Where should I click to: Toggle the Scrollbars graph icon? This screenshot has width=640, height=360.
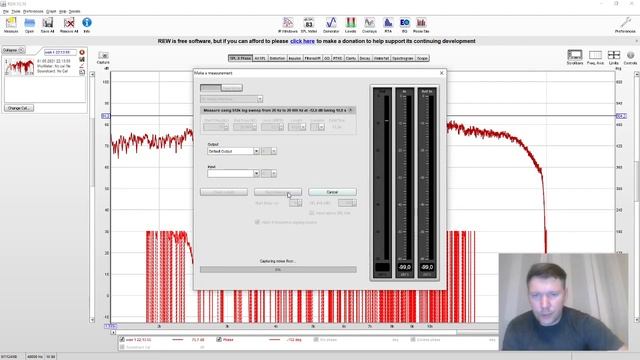click(x=575, y=57)
